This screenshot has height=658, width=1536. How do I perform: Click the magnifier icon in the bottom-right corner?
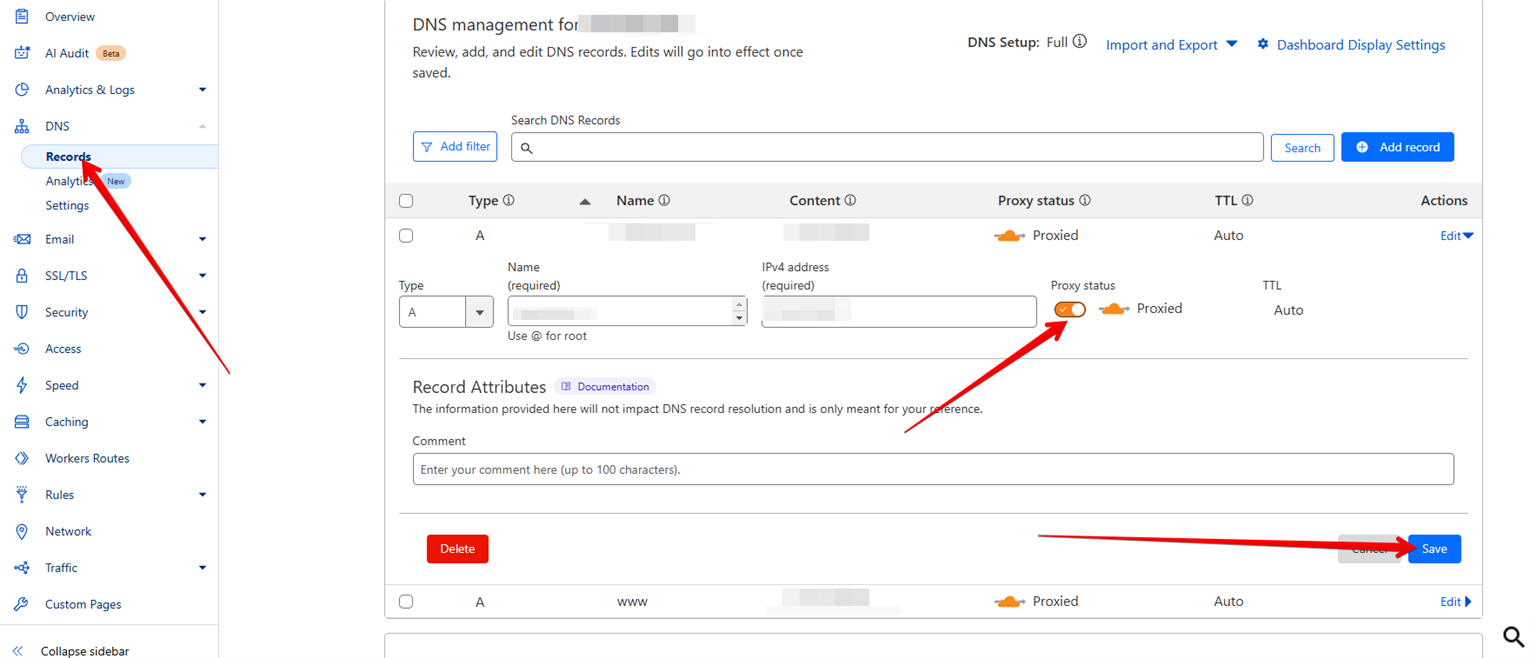[1513, 637]
